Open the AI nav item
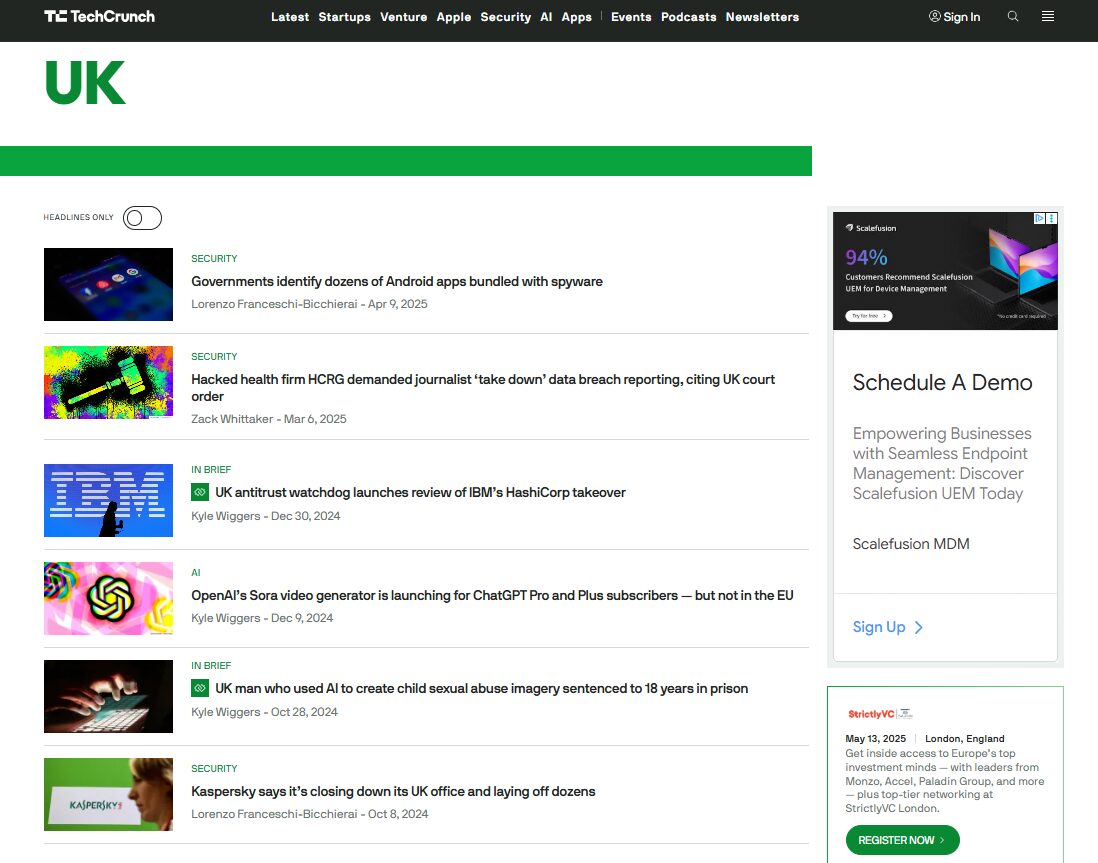 click(546, 17)
